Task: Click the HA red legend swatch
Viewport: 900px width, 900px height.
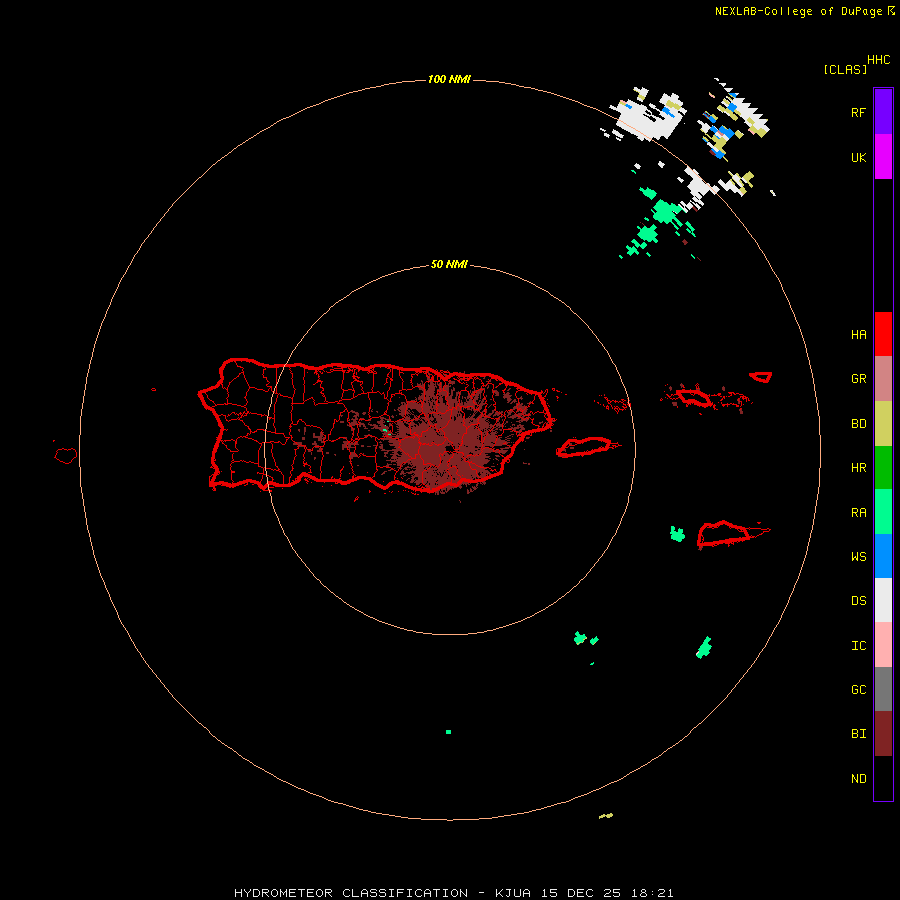Action: [883, 334]
